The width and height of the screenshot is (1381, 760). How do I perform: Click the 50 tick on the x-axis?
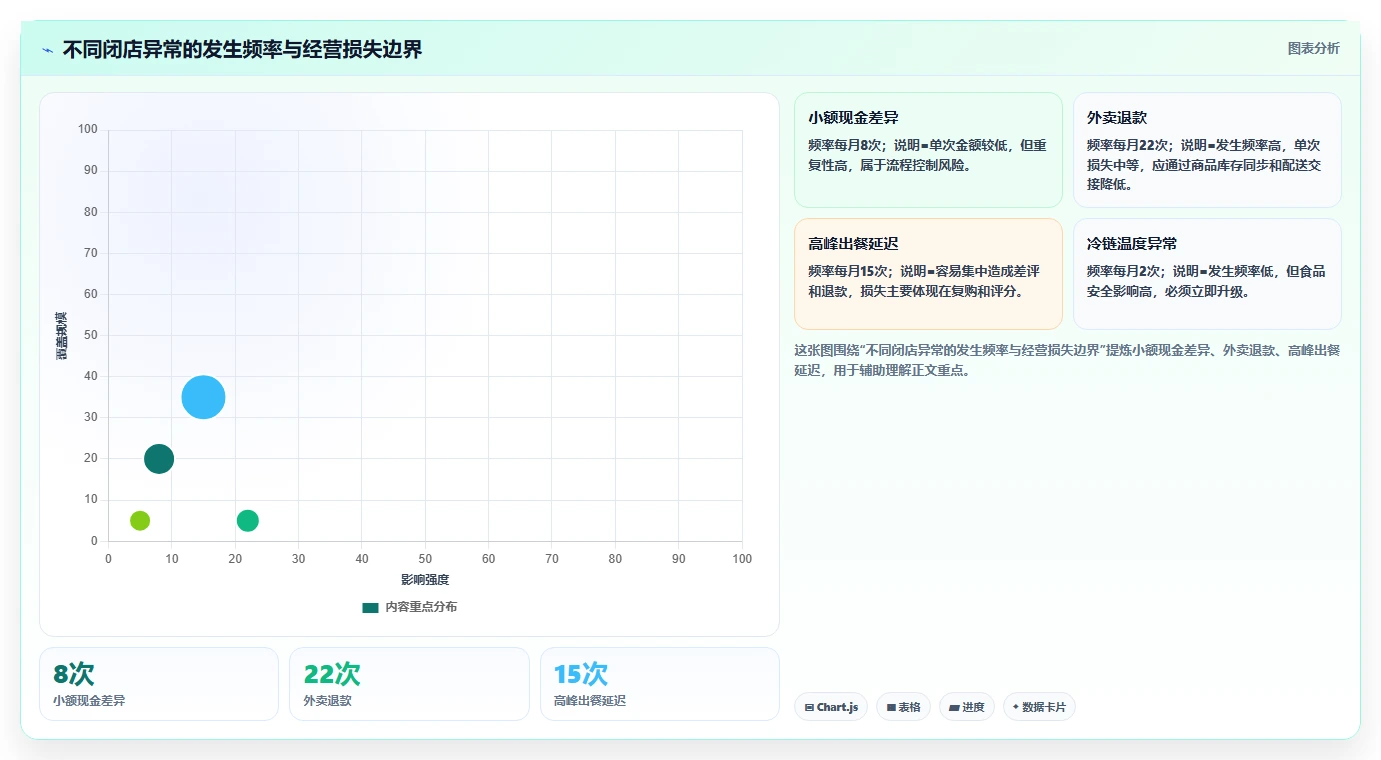pos(425,559)
